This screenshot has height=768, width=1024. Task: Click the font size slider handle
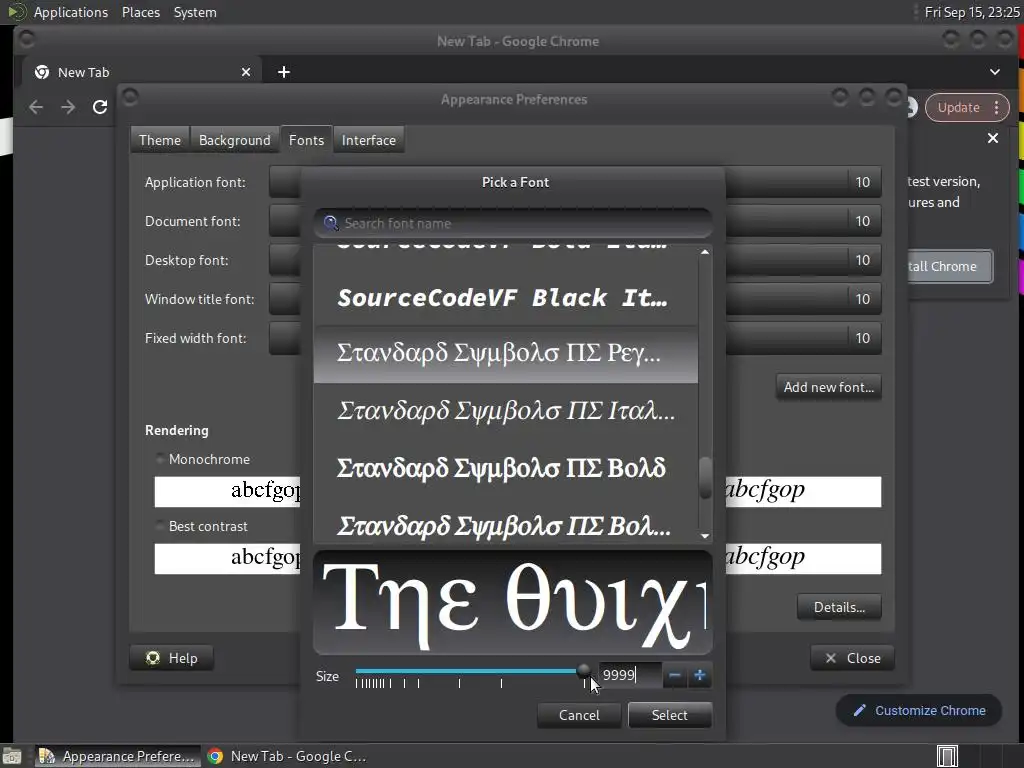pyautogui.click(x=584, y=671)
